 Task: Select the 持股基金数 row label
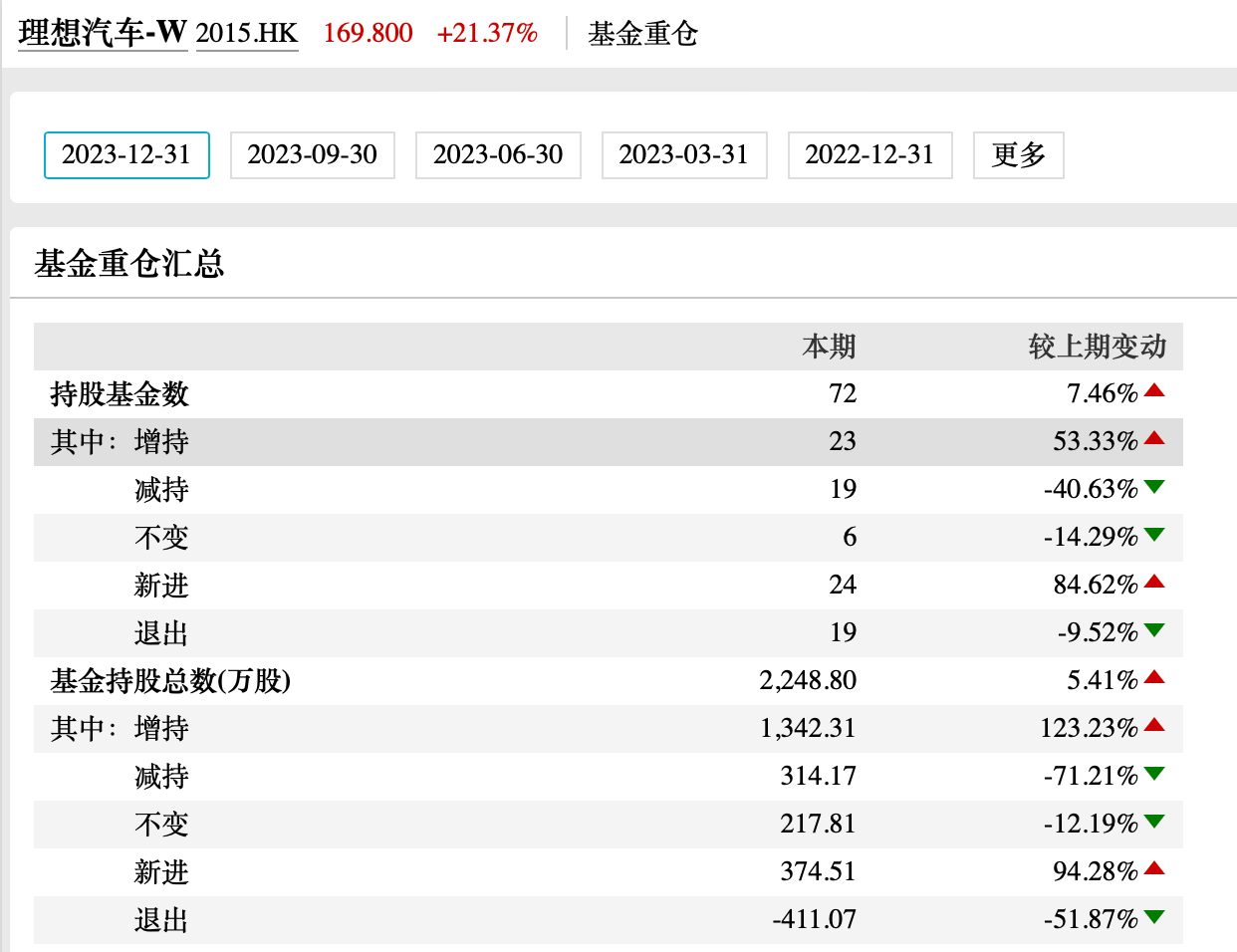pos(120,394)
